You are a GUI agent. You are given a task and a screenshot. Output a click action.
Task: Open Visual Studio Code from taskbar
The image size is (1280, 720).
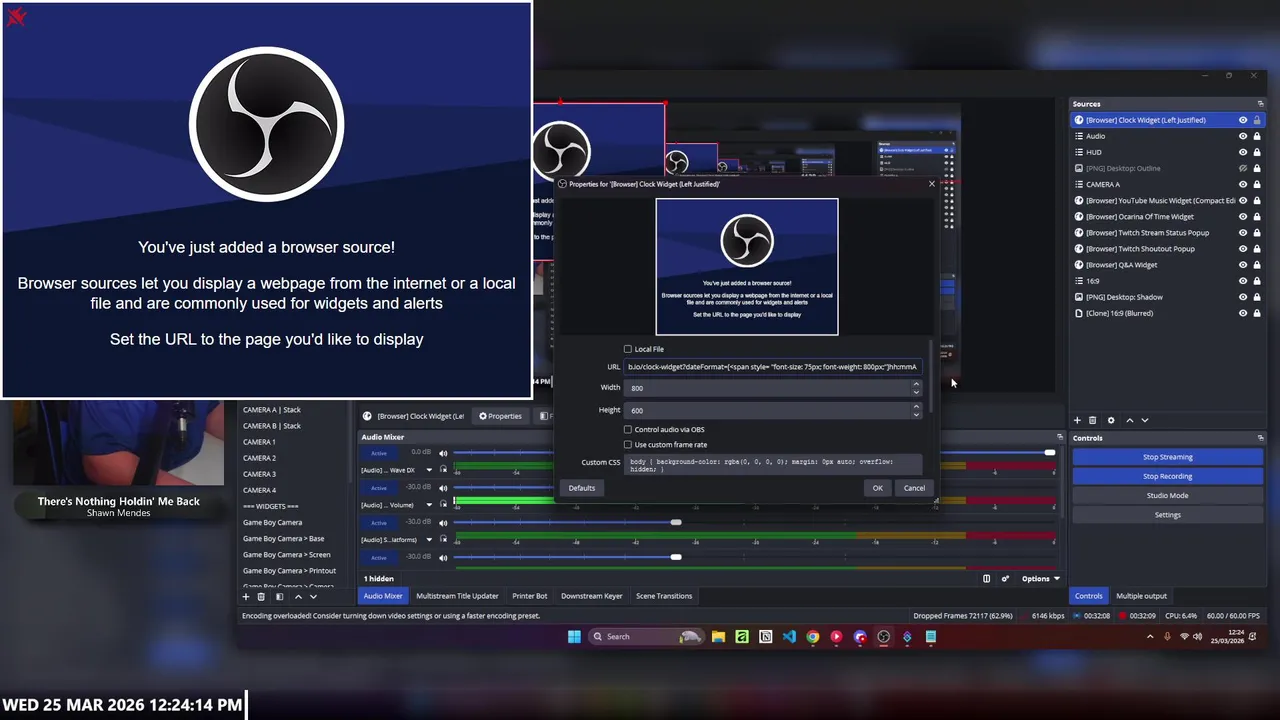[789, 636]
